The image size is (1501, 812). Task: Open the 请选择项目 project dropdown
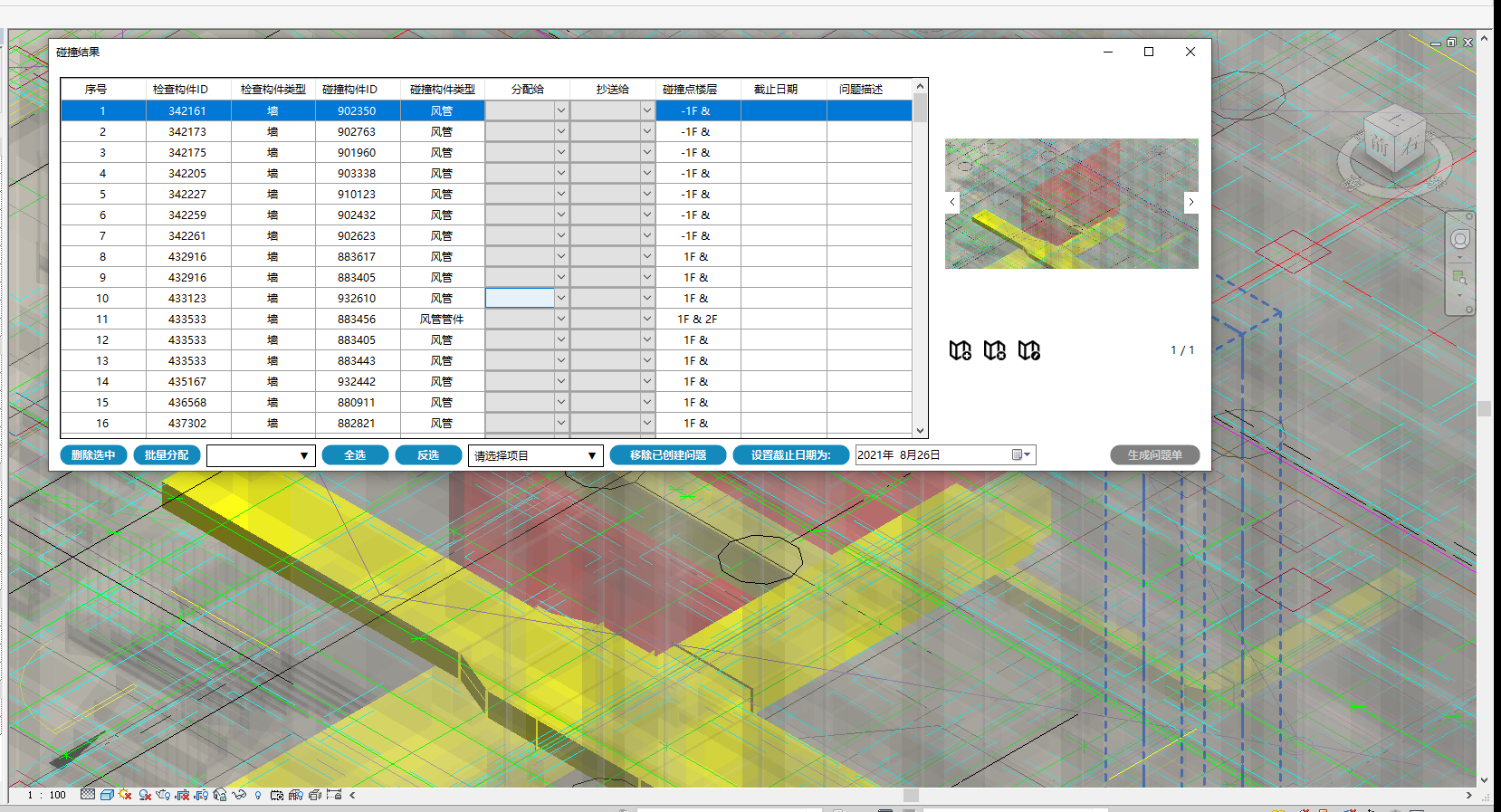(536, 455)
